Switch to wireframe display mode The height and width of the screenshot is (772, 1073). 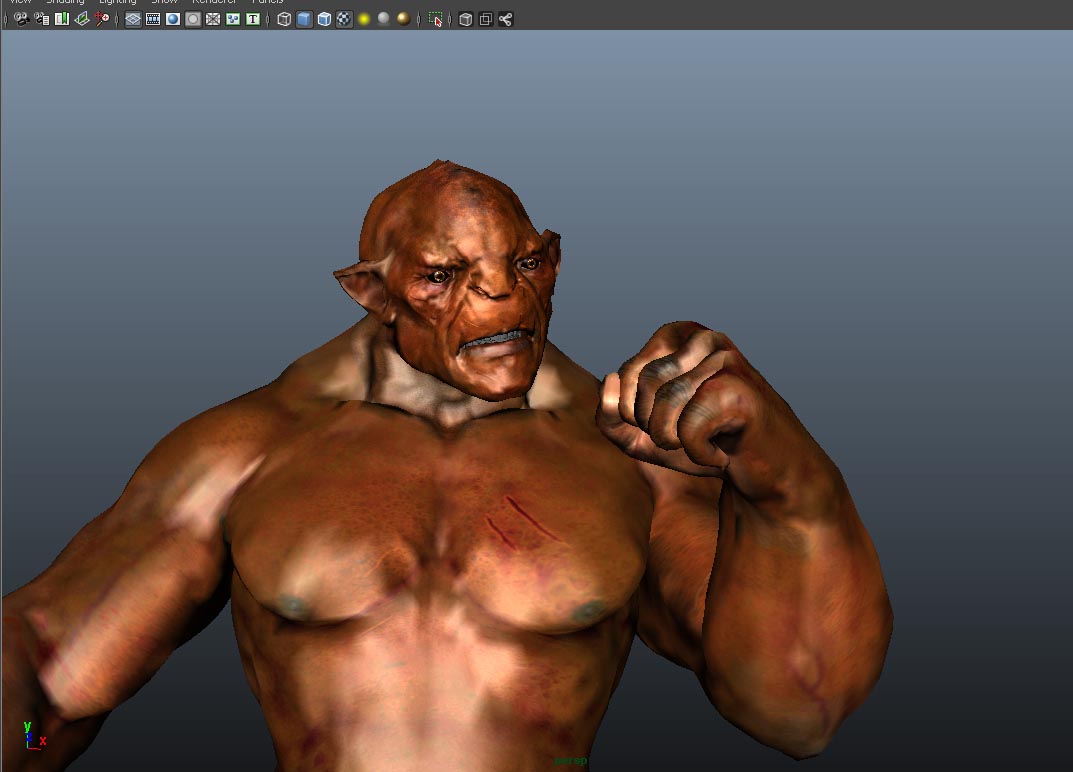(284, 19)
